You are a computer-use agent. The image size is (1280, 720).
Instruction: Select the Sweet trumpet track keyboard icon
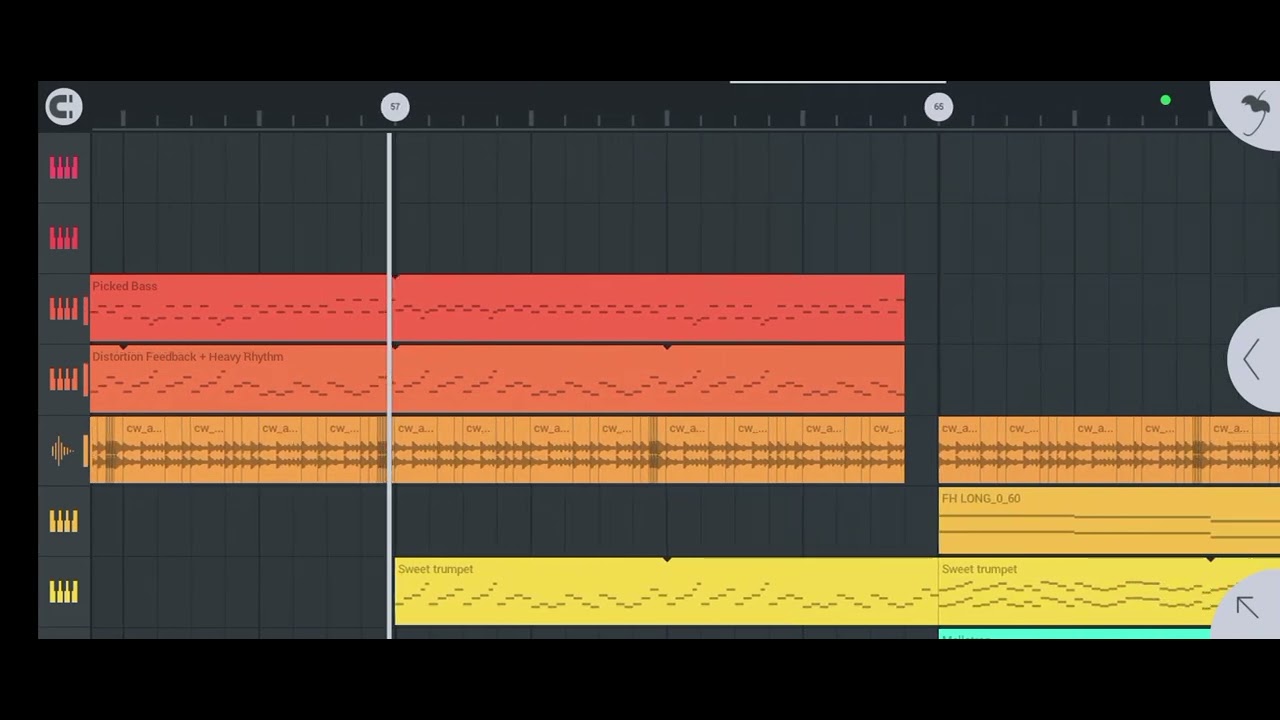pyautogui.click(x=64, y=592)
